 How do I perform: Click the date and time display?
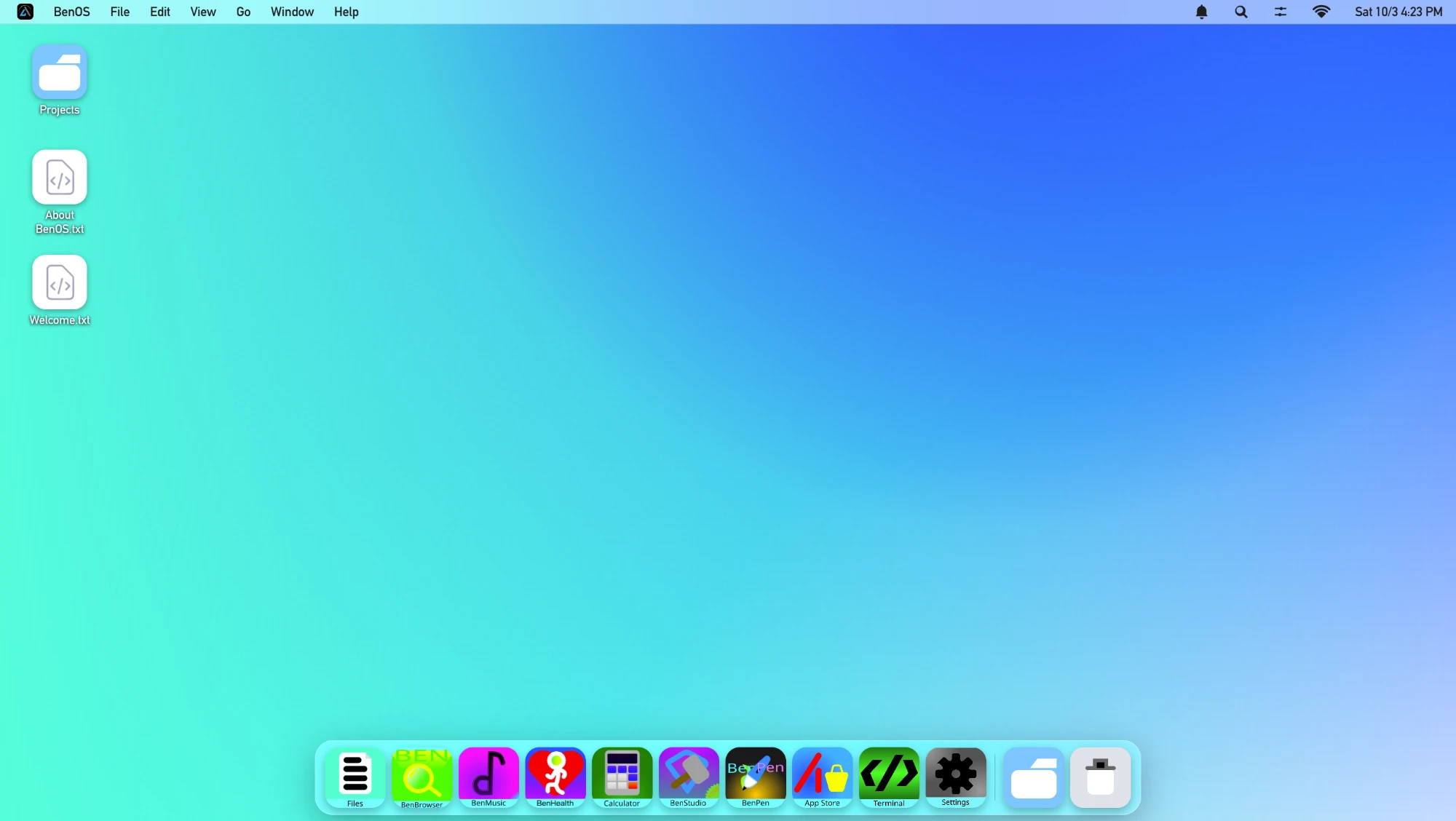pyautogui.click(x=1398, y=12)
